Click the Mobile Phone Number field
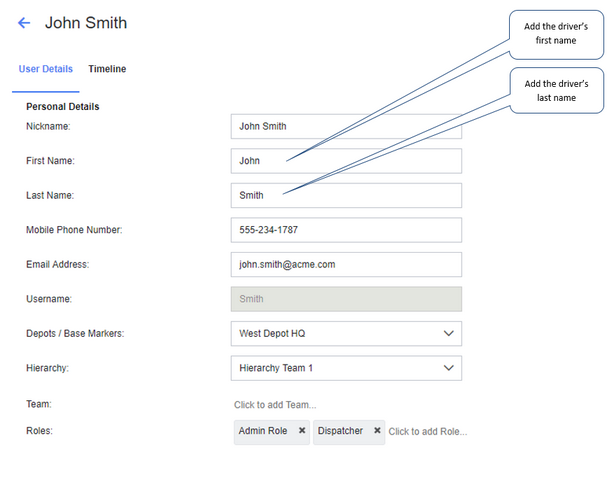 tap(346, 230)
